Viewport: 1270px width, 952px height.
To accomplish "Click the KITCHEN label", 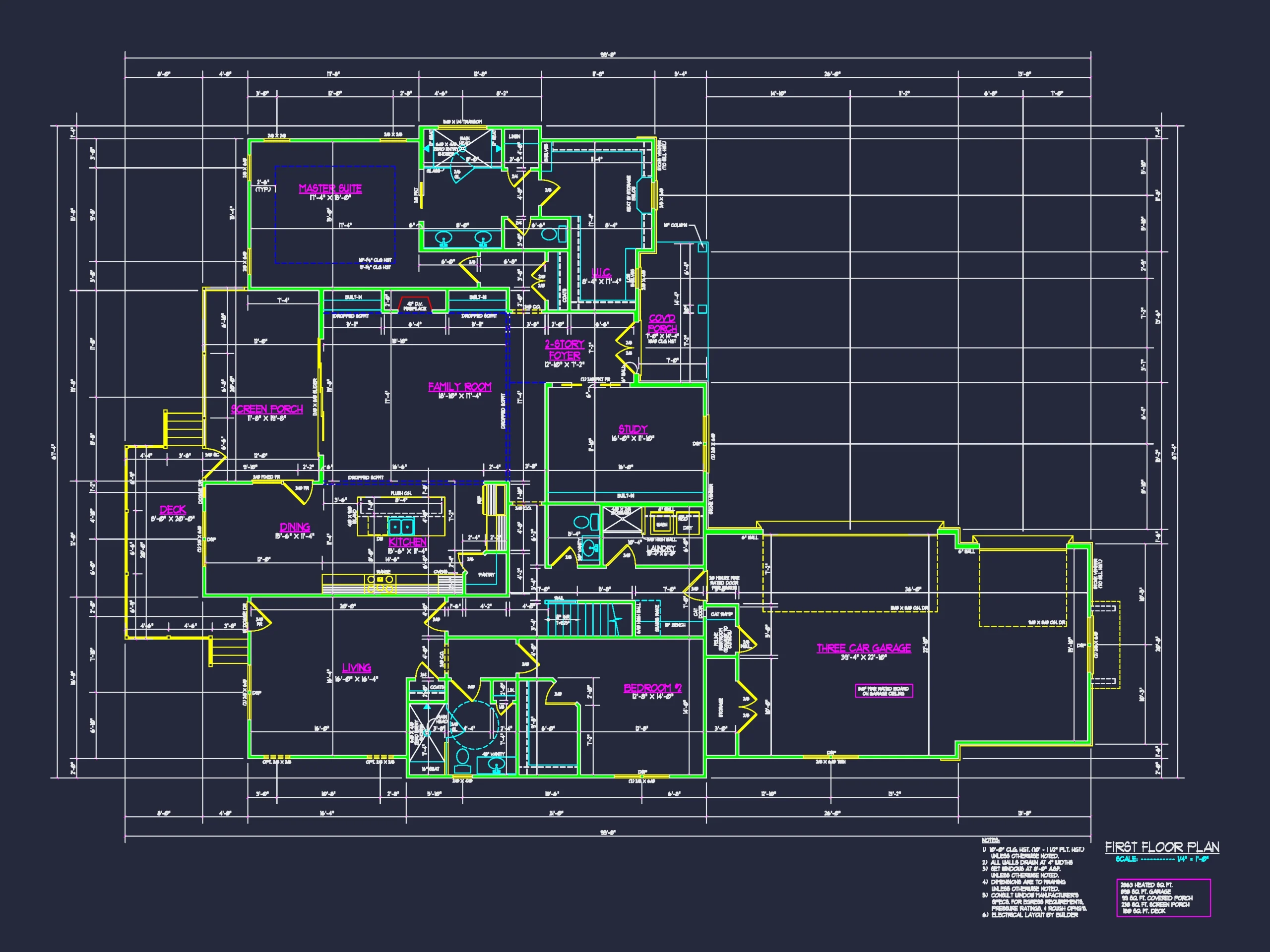I will coord(408,542).
